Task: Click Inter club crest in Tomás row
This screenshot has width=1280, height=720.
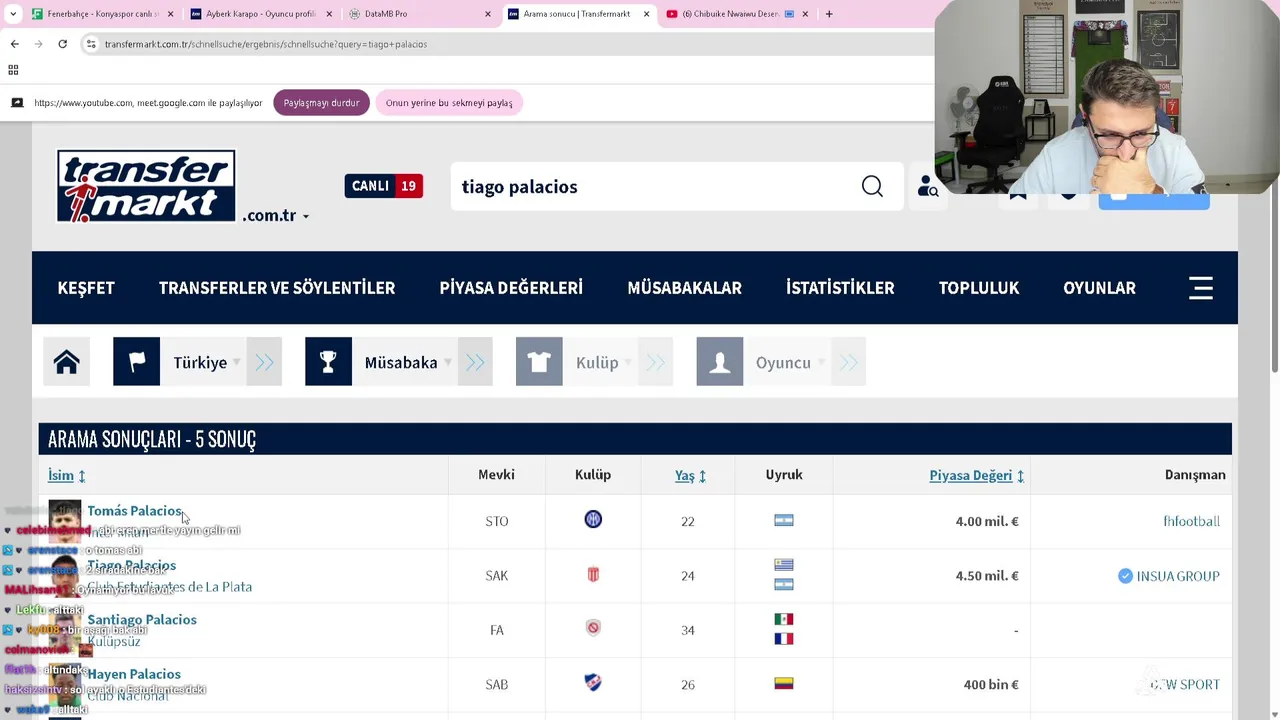Action: pyautogui.click(x=593, y=520)
